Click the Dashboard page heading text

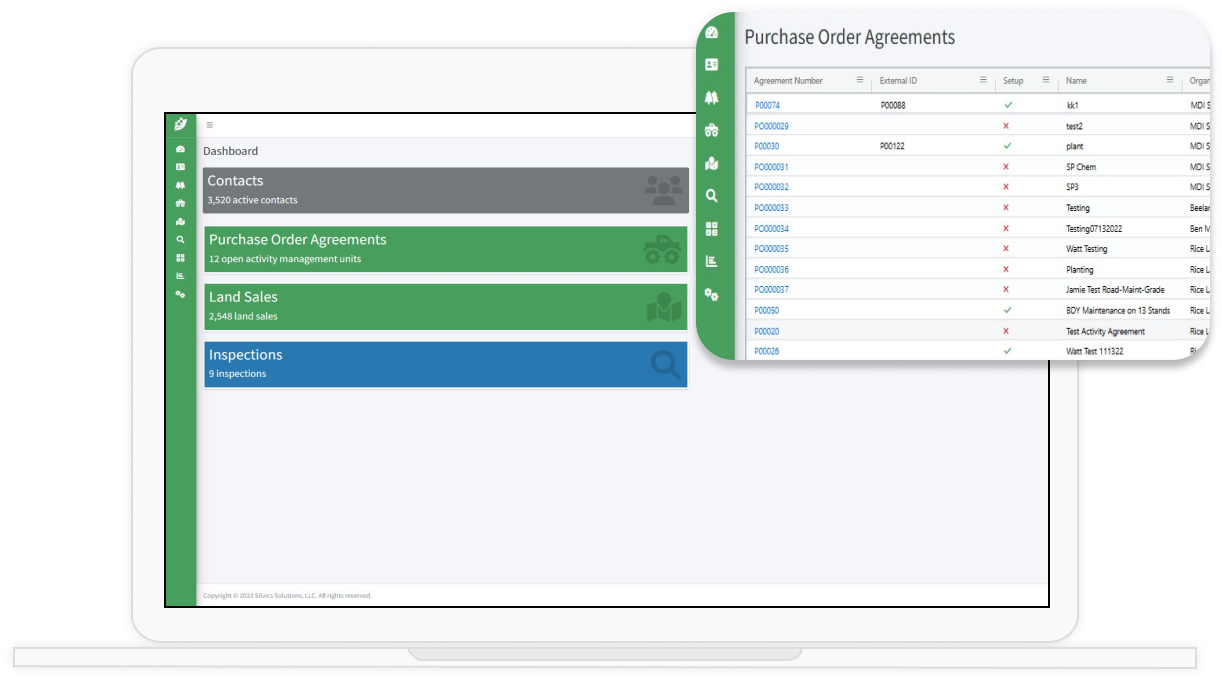pyautogui.click(x=231, y=151)
